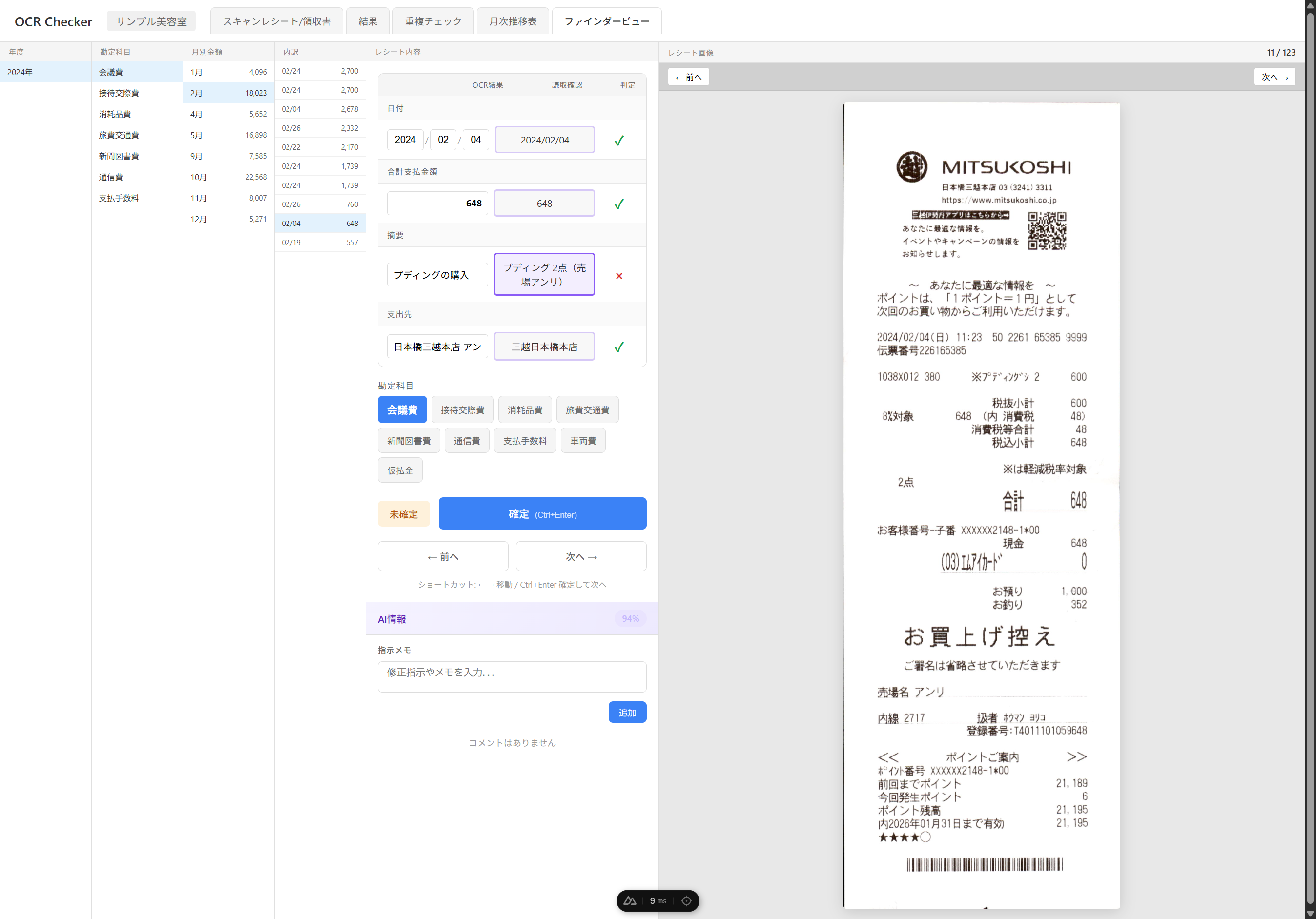Click the 追加 button under memo

627,712
